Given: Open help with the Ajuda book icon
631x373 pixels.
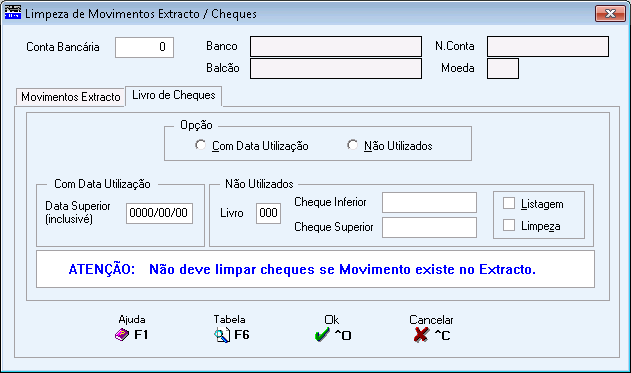Looking at the screenshot, I should click(122, 334).
